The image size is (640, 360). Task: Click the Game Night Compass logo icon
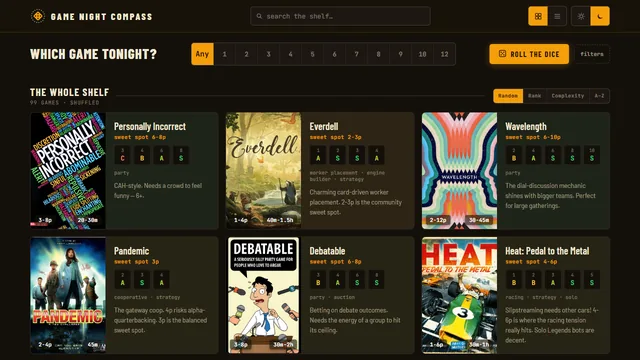38,16
